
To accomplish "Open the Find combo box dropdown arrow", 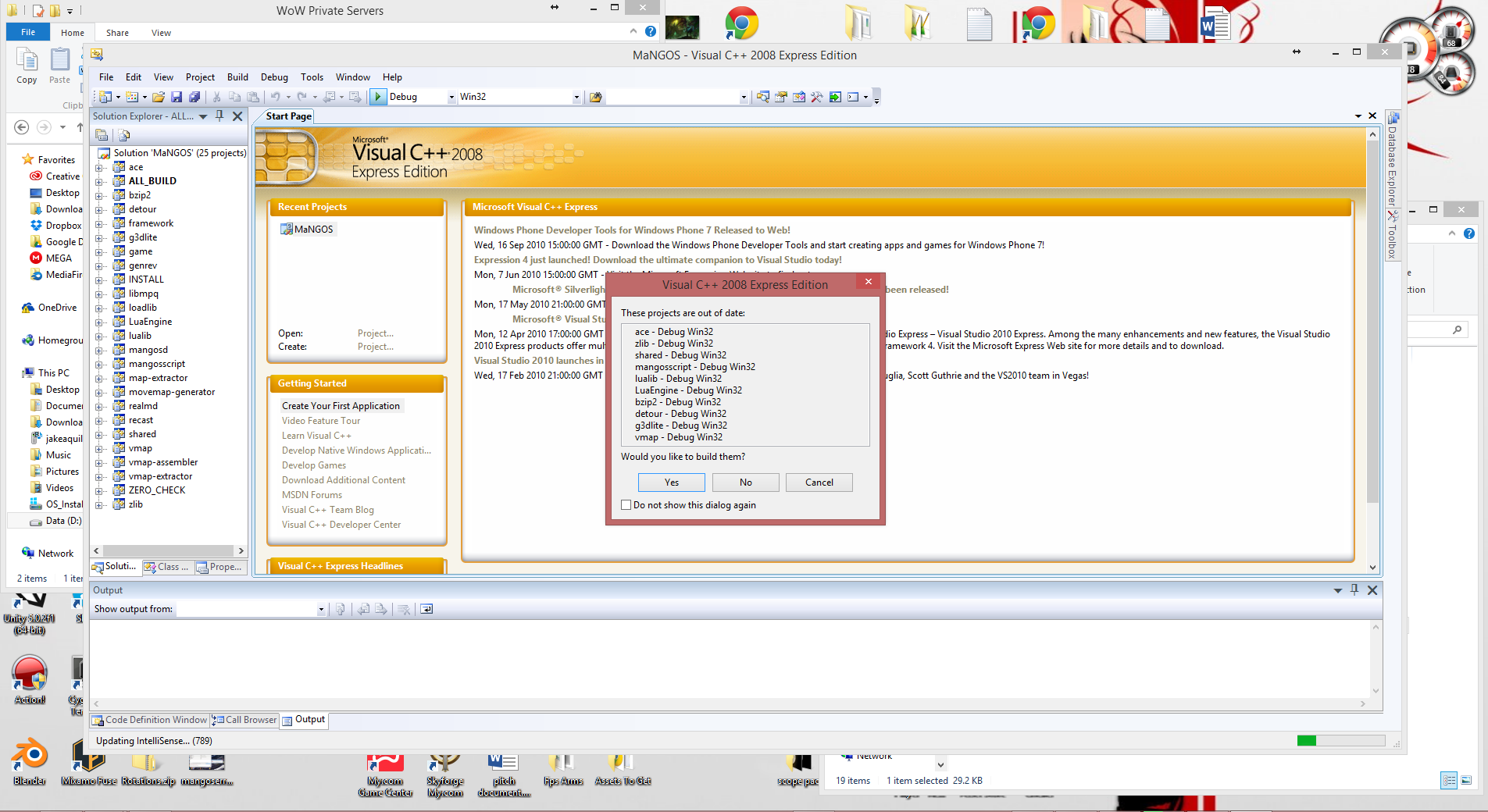I will [x=744, y=97].
